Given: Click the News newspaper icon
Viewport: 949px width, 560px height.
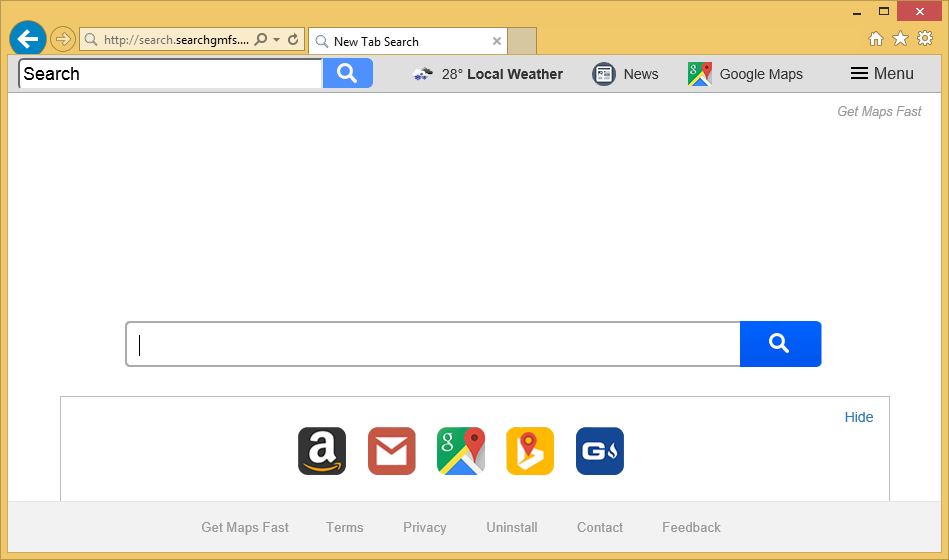Looking at the screenshot, I should point(603,74).
